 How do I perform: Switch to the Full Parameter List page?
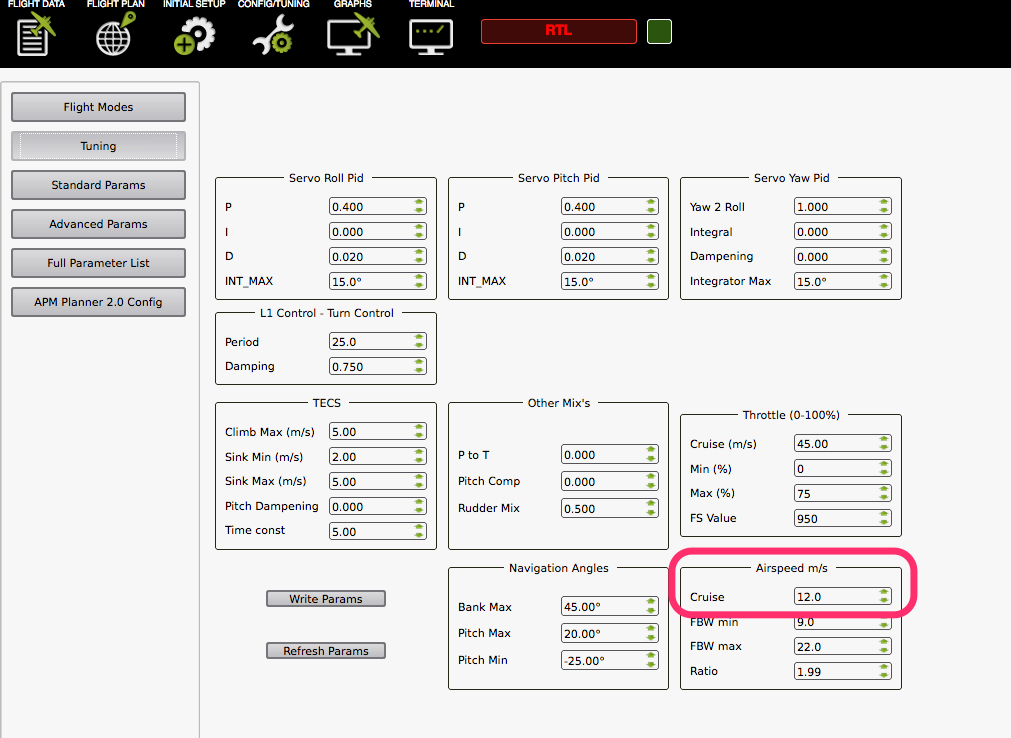click(98, 263)
